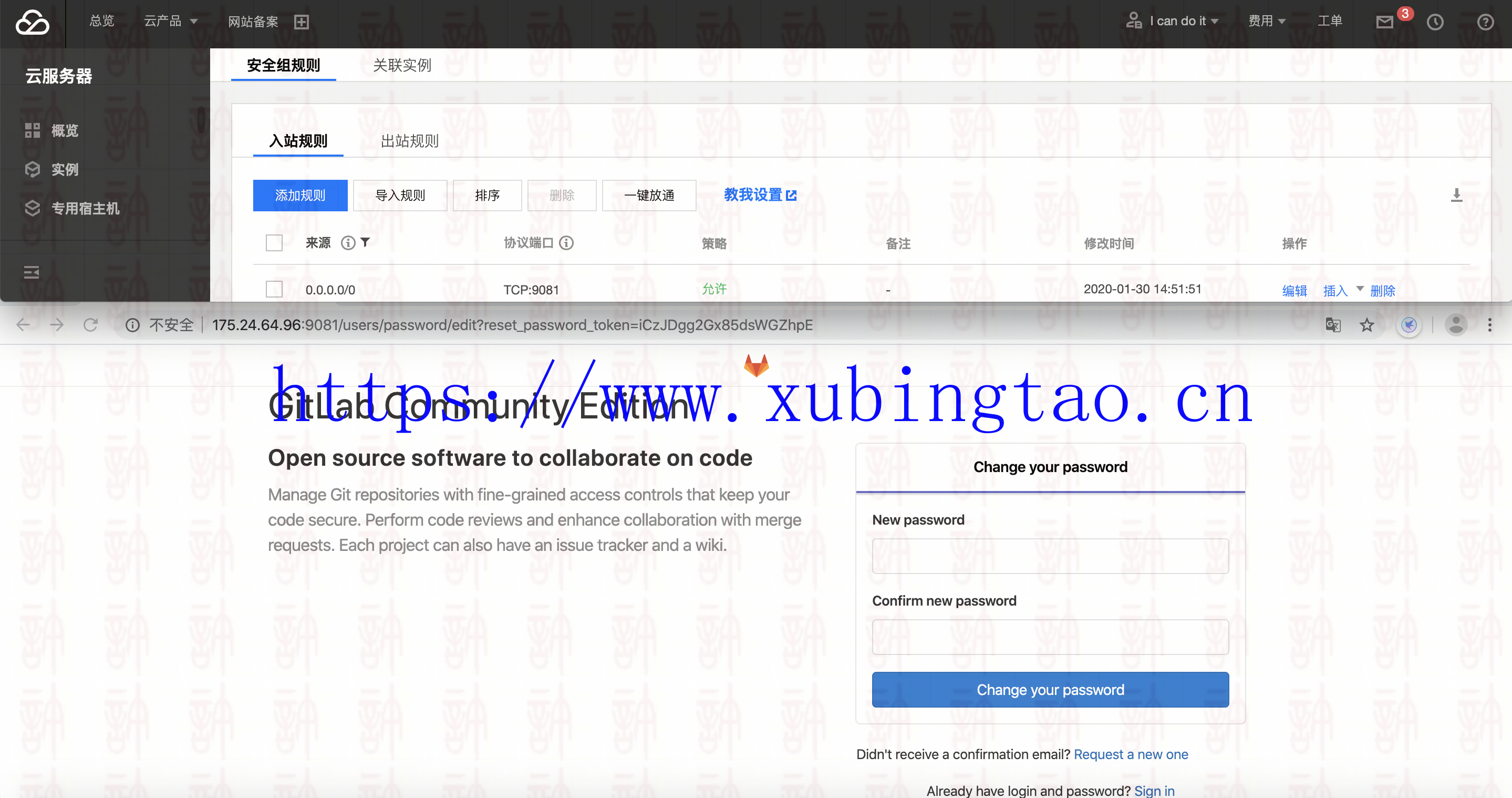Click the site info icon in address bar
1512x798 pixels.
point(132,325)
